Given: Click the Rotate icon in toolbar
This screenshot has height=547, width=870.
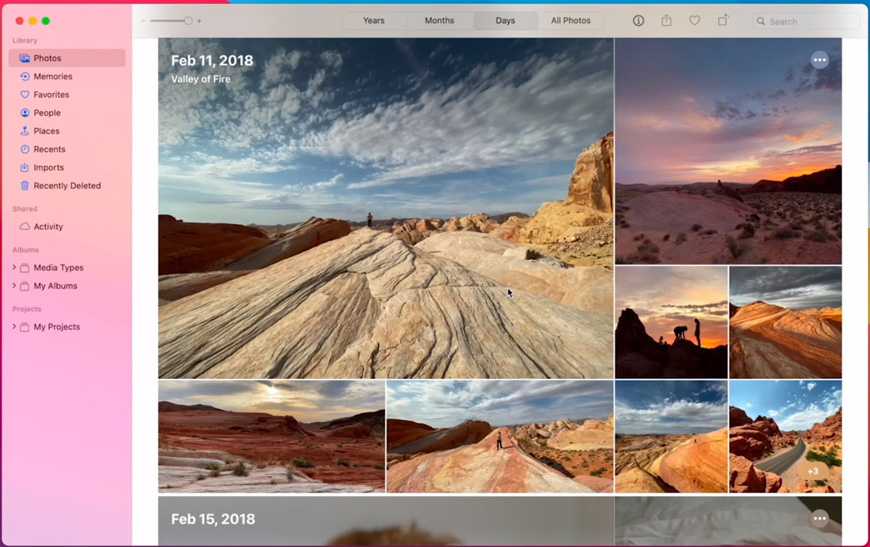Looking at the screenshot, I should click(x=723, y=21).
